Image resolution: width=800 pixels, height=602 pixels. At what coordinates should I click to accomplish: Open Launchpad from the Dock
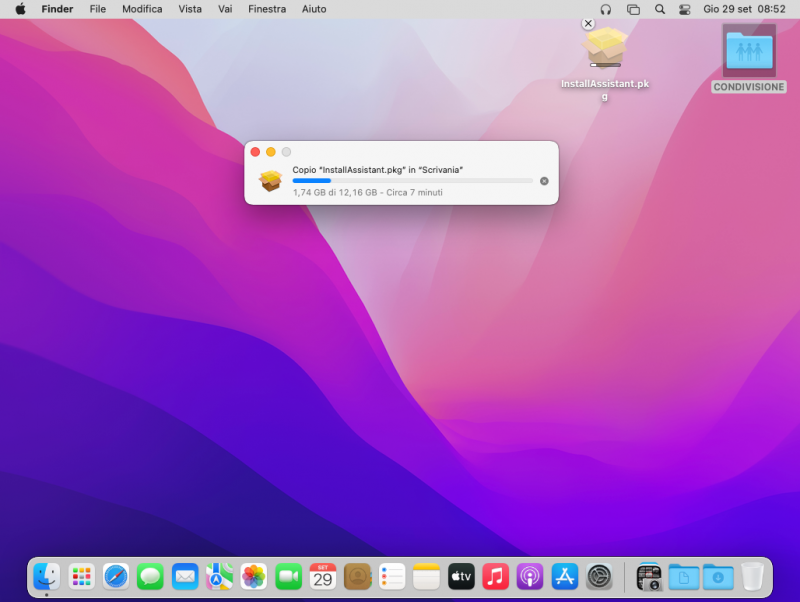pyautogui.click(x=82, y=577)
